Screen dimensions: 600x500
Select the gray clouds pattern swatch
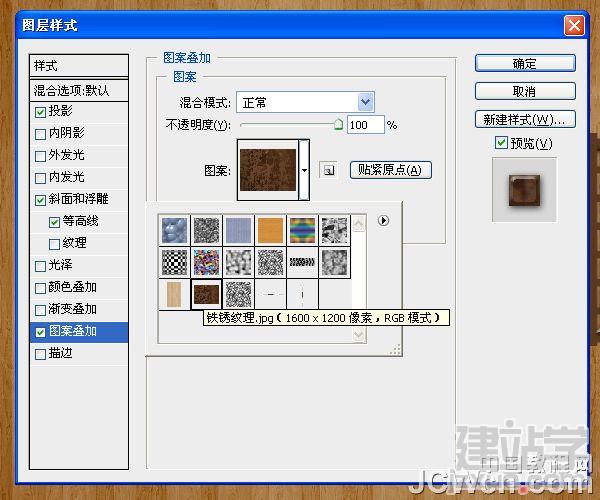pyautogui.click(x=334, y=262)
